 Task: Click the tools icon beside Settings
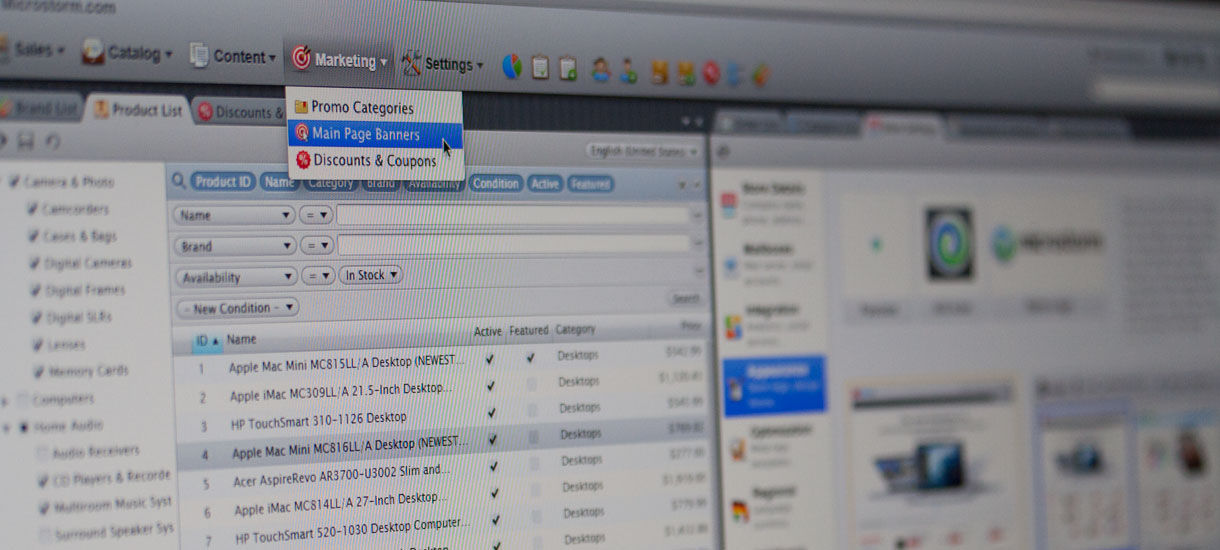coord(411,63)
